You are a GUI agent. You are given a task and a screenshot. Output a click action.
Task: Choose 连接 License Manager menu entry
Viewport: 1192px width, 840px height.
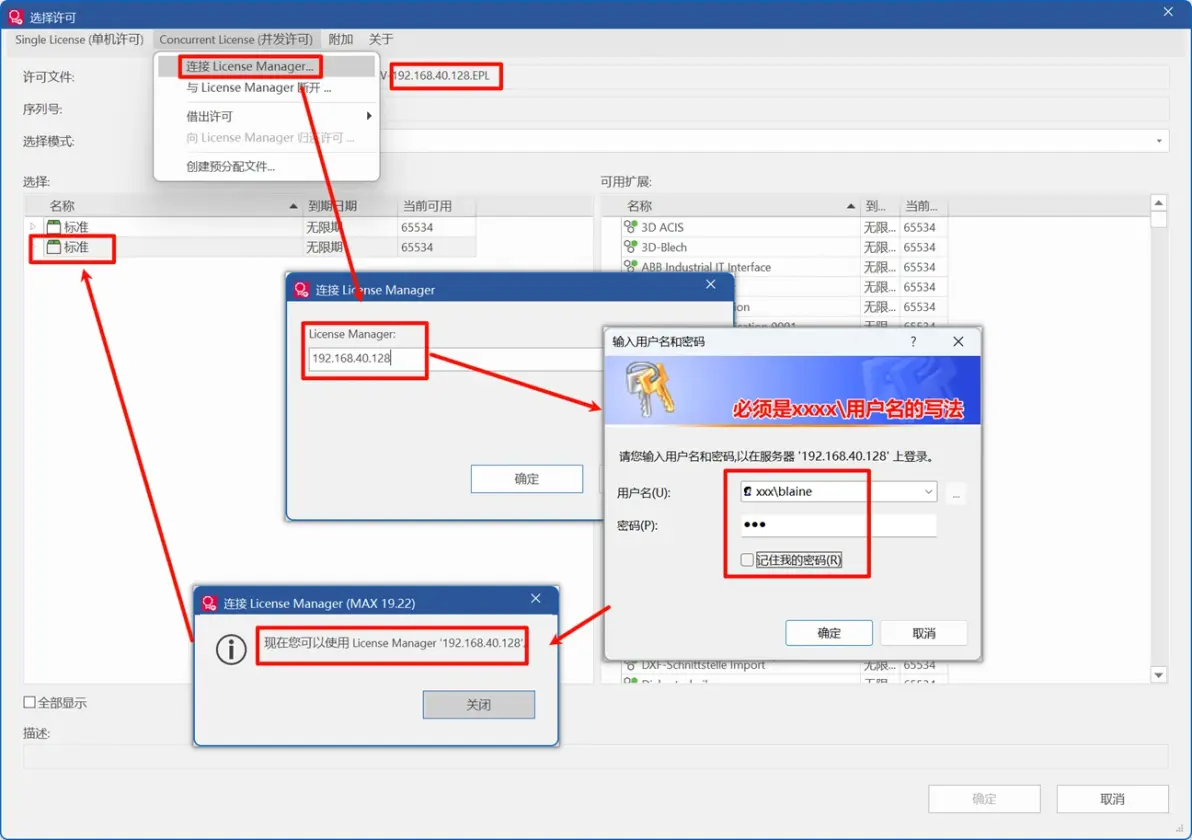pos(249,66)
